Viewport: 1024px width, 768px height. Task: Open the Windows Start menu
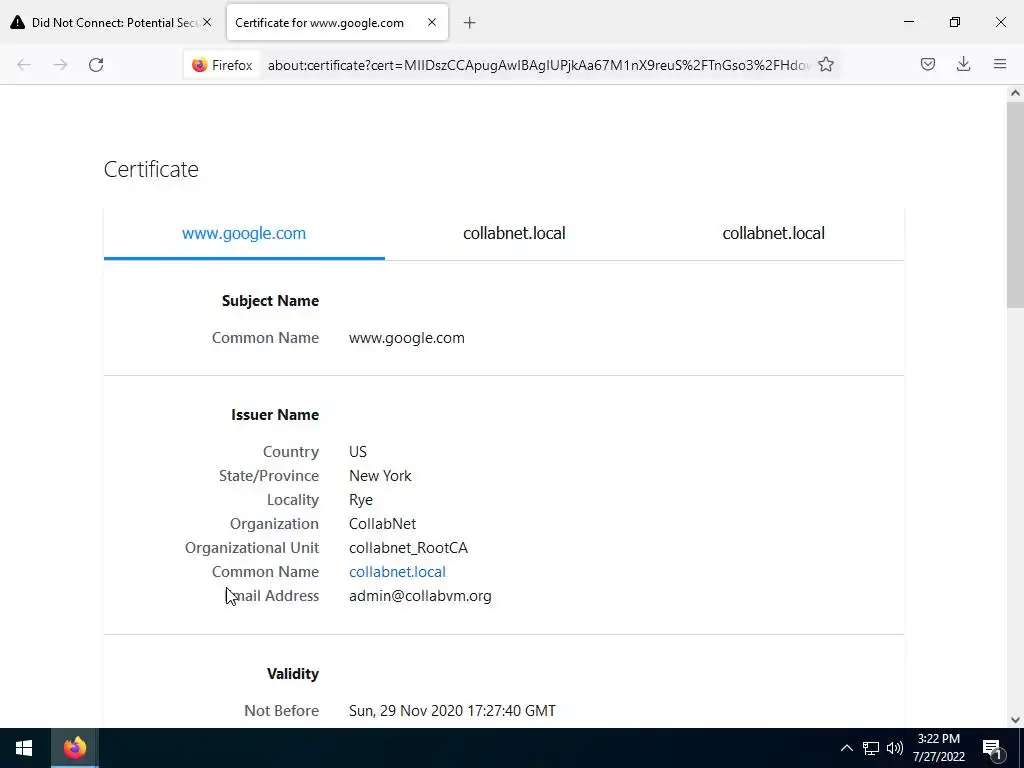pos(24,748)
